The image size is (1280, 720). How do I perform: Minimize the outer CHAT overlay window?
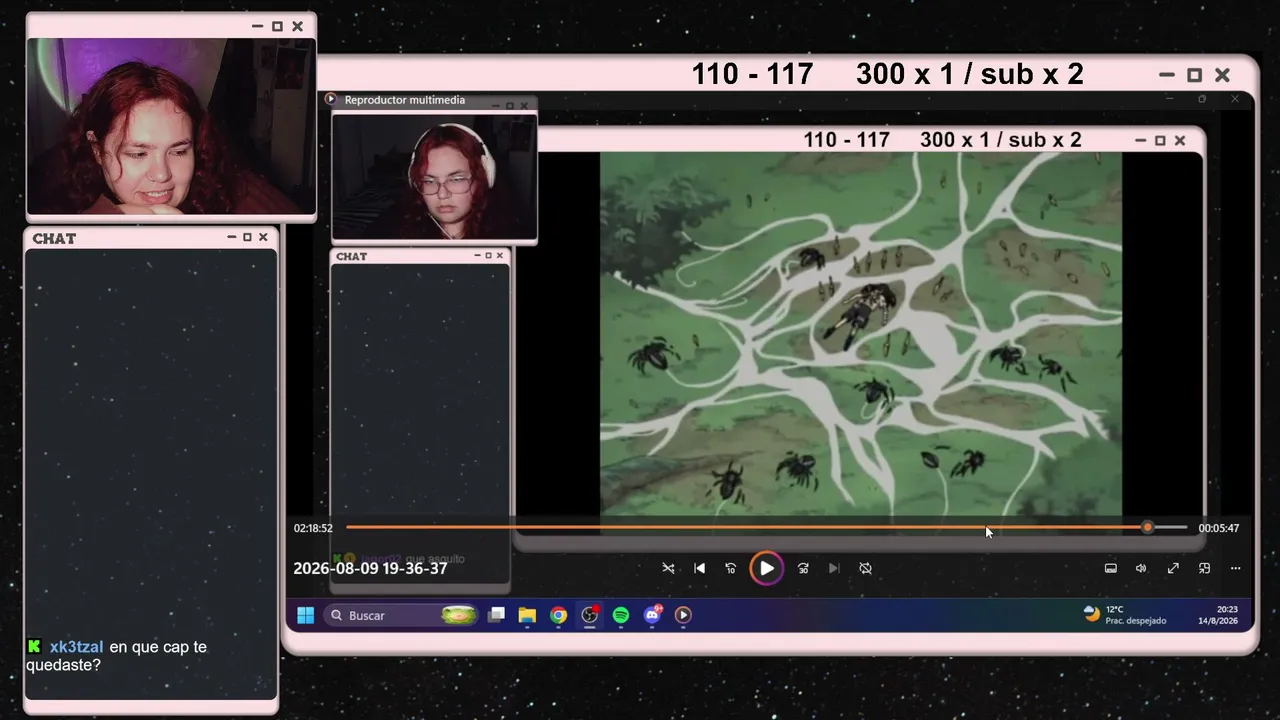coord(232,237)
